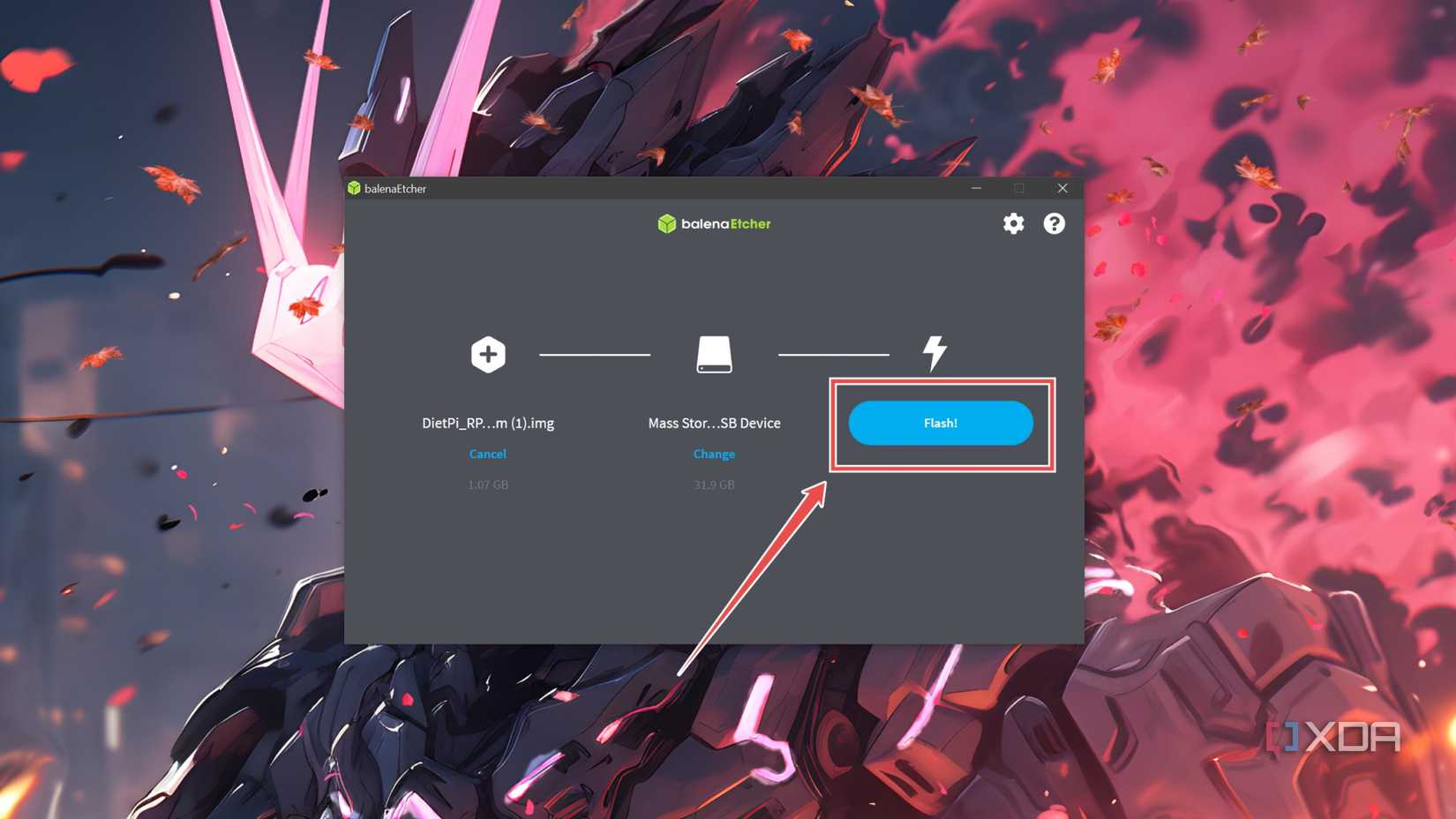Minimize the balenaEtcher window
This screenshot has height=819, width=1456.
pyautogui.click(x=977, y=188)
